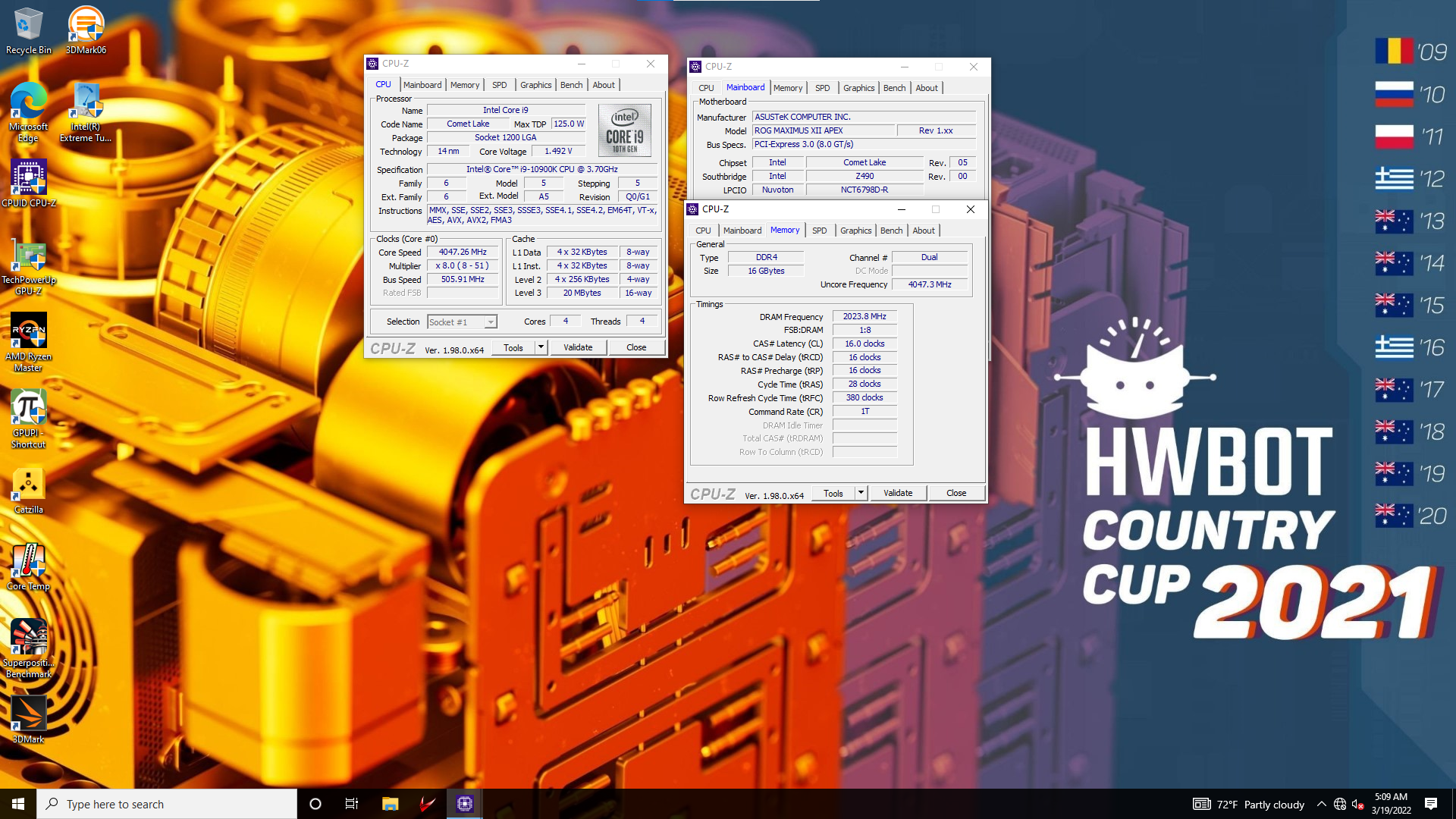
Task: Click the Specification i9-10900K field
Action: coord(542,170)
